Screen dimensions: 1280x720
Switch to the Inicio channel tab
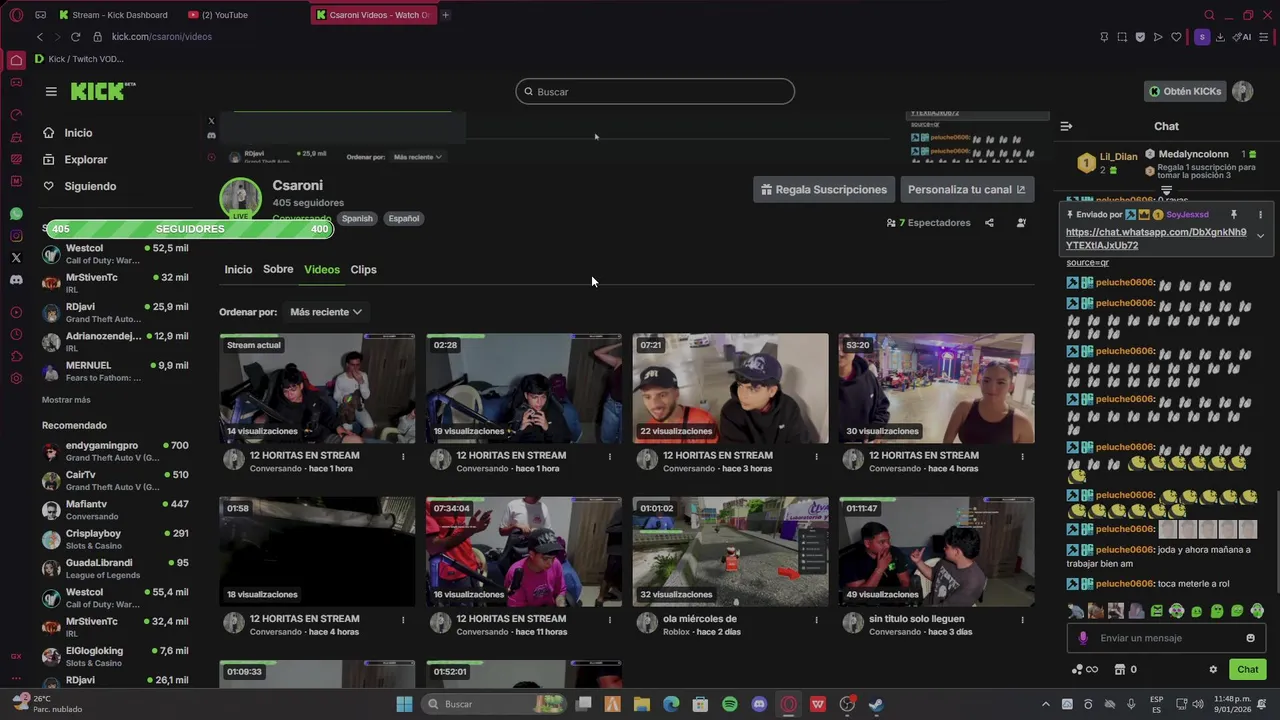coord(238,270)
